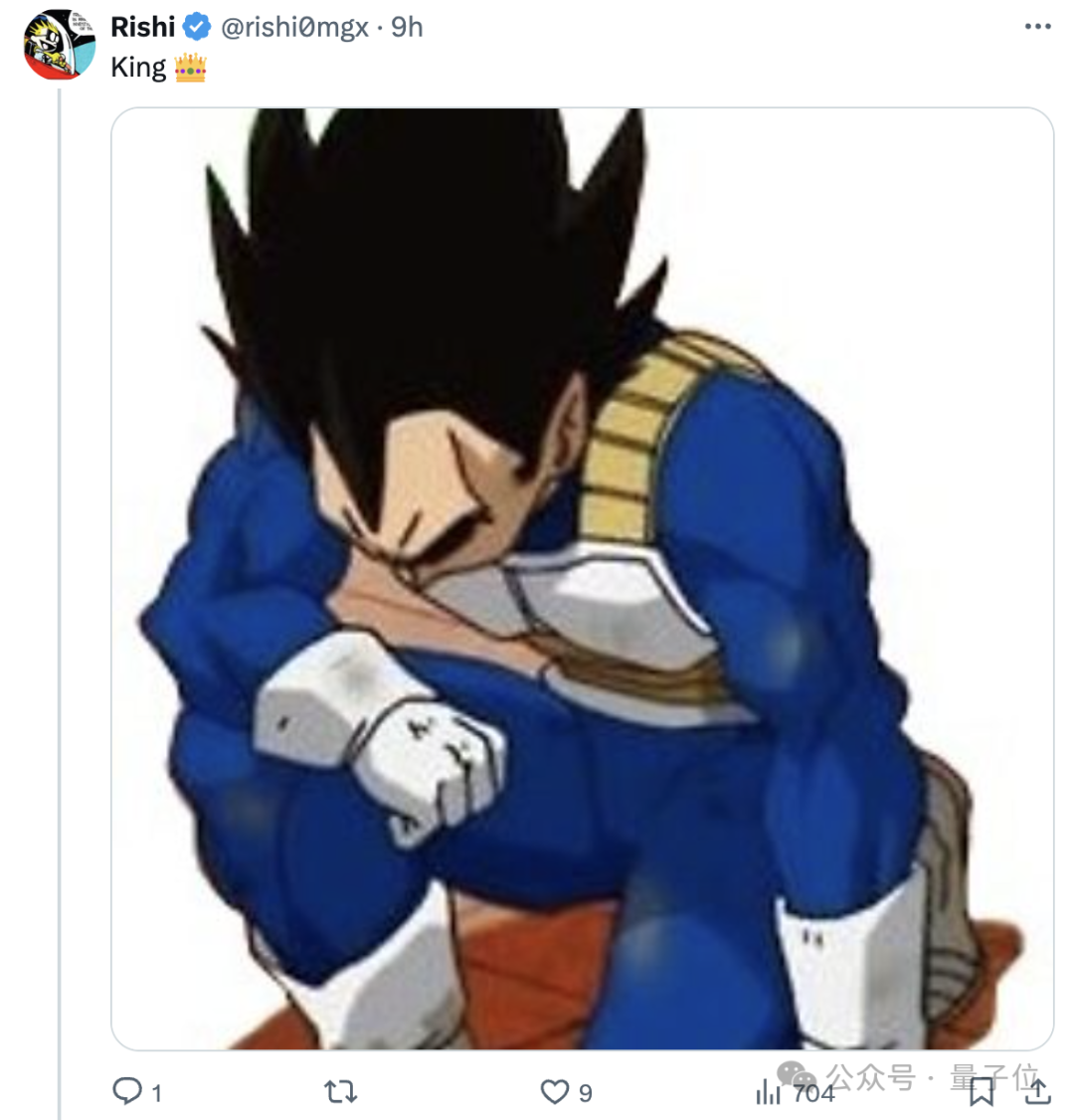This screenshot has height=1120, width=1074.
Task: Click the tweet text King
Action: point(138,68)
